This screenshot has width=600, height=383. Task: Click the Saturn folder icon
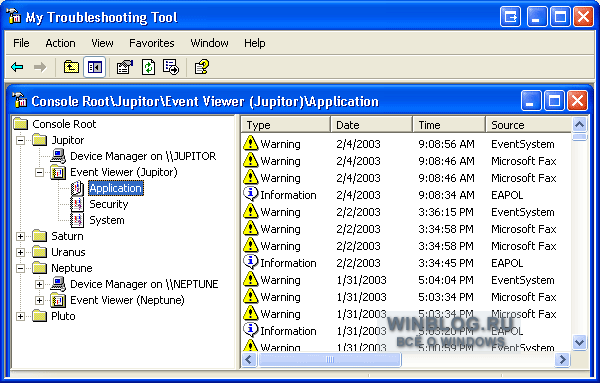40,236
